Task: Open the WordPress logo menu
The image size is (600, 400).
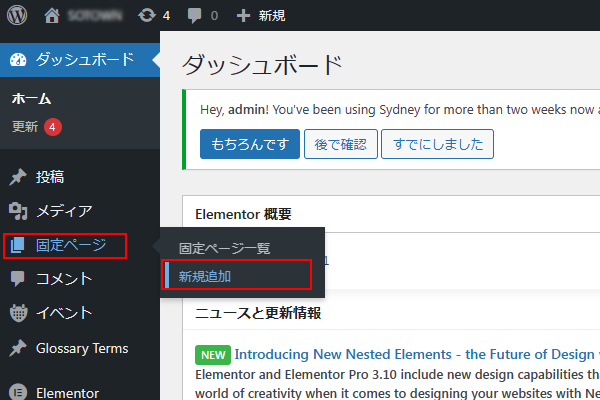Action: [x=17, y=15]
